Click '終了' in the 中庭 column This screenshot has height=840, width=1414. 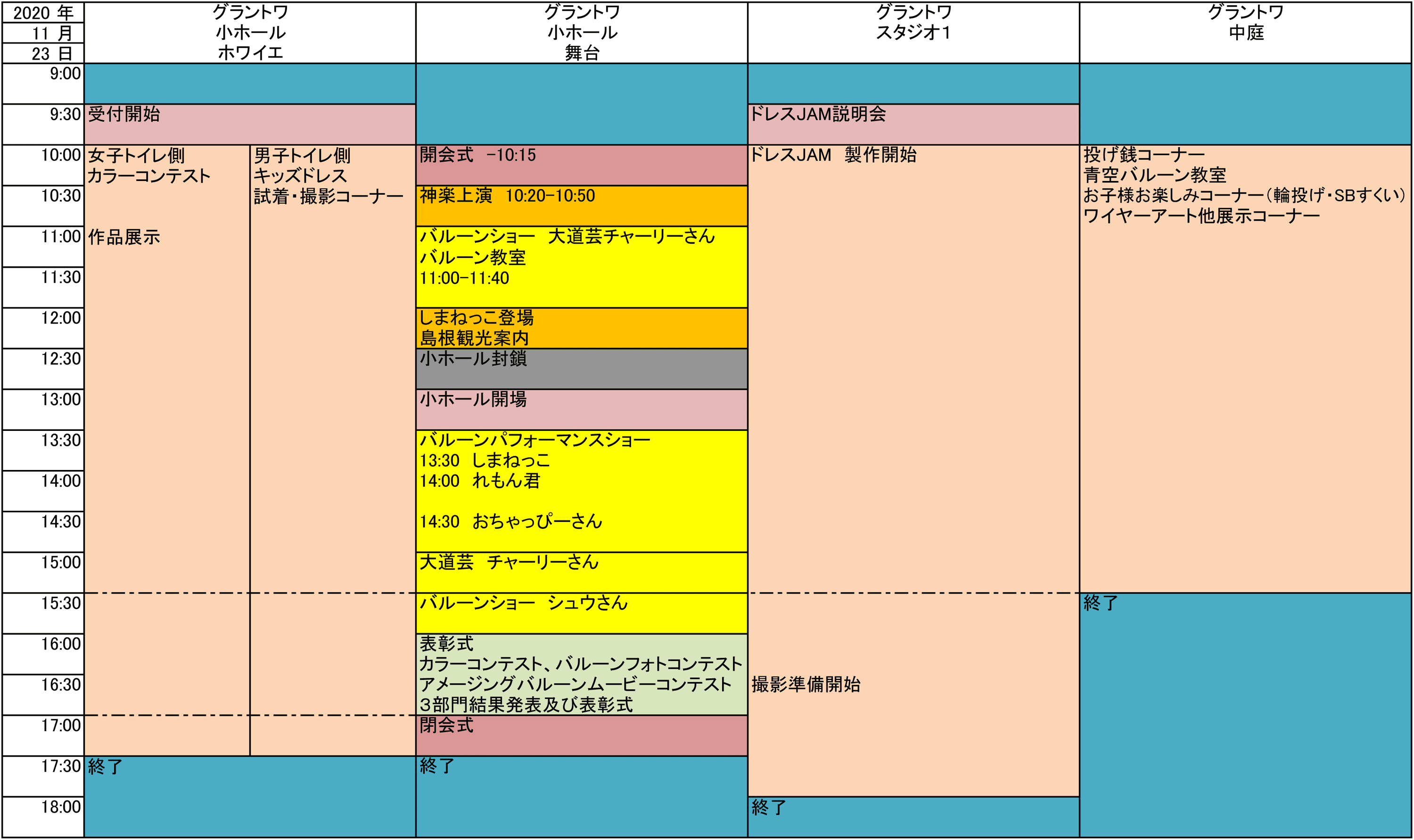pyautogui.click(x=1101, y=603)
